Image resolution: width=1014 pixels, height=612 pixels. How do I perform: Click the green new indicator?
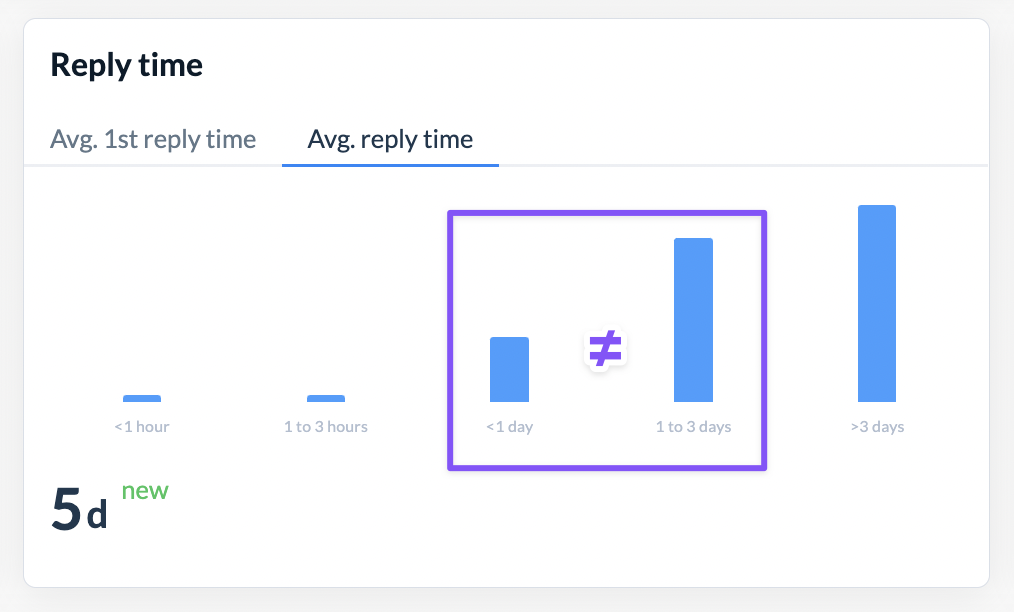[145, 490]
